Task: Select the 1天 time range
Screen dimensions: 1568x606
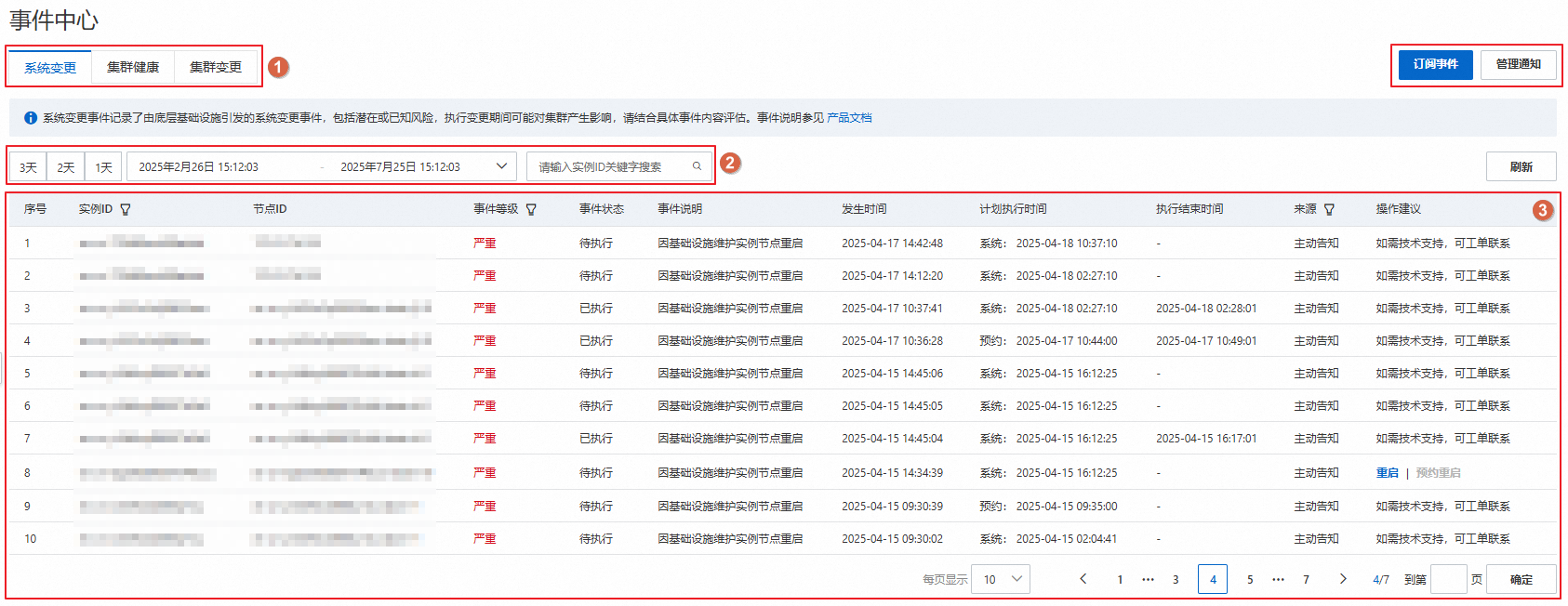Action: (104, 167)
